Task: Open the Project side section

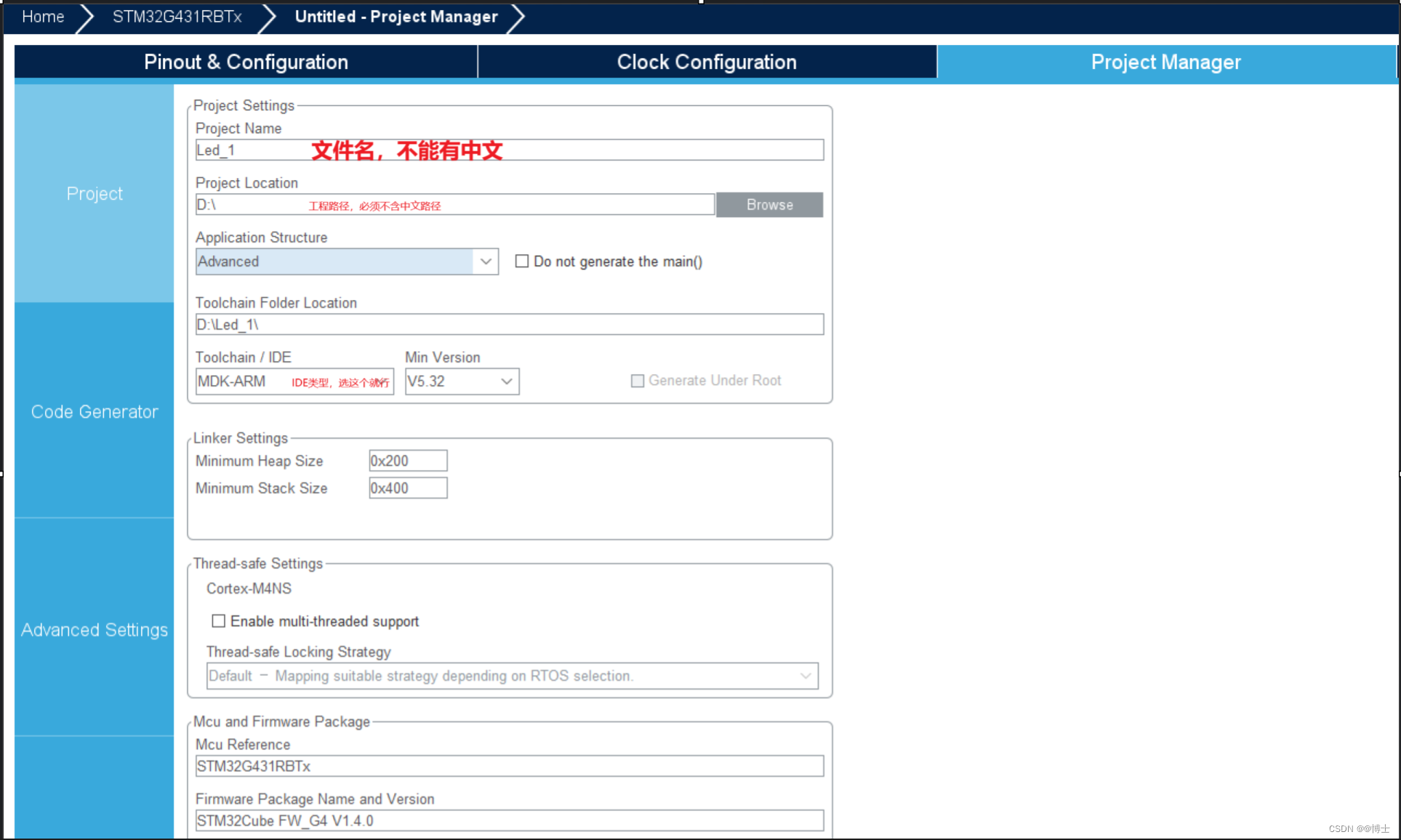Action: point(95,193)
